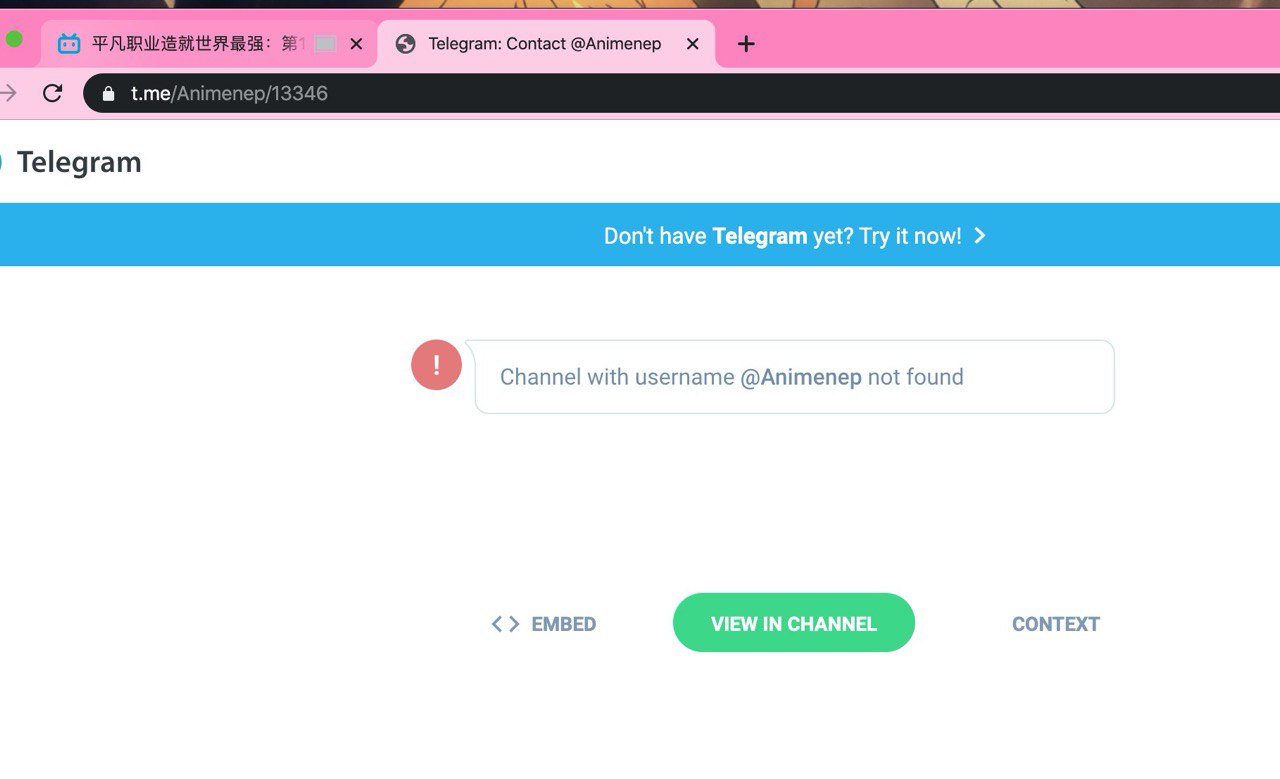
Task: Click the EMBED link
Action: point(544,624)
